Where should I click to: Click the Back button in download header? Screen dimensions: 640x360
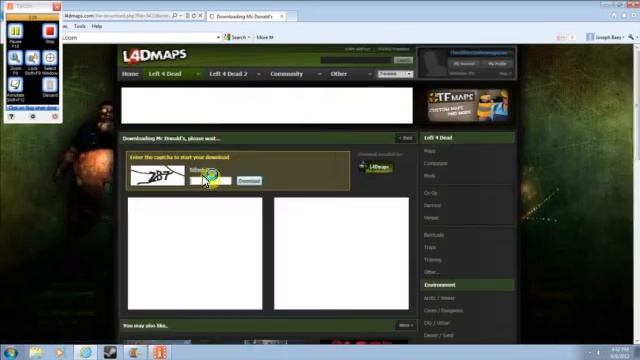point(406,138)
